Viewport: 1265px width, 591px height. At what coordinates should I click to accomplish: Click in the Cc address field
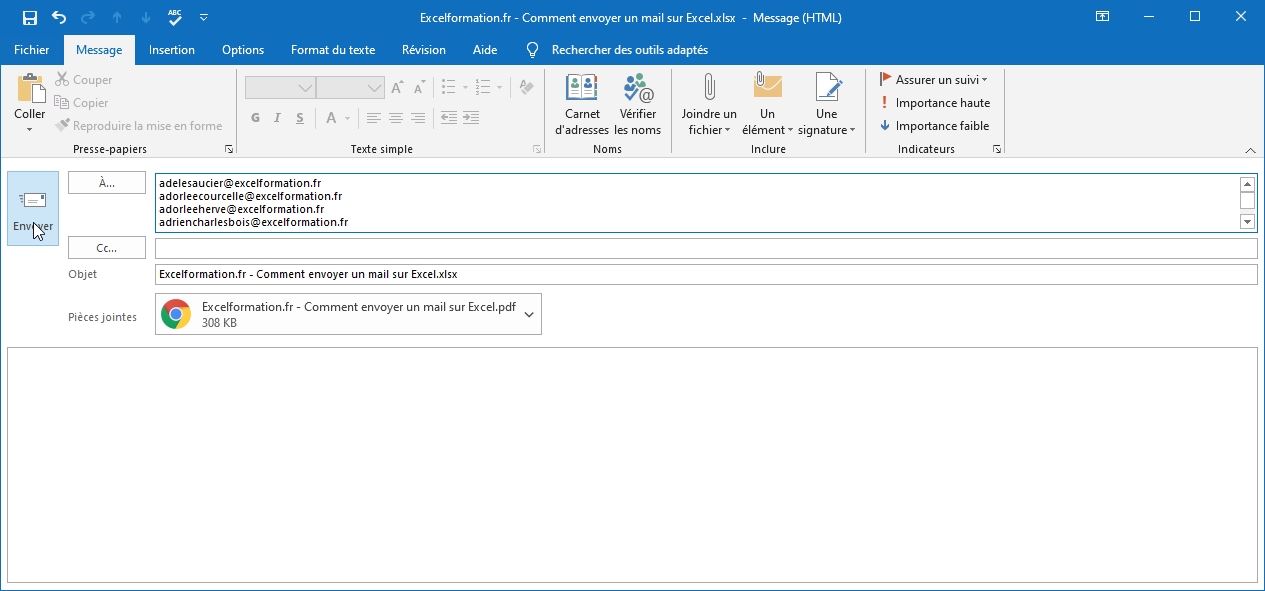[706, 248]
